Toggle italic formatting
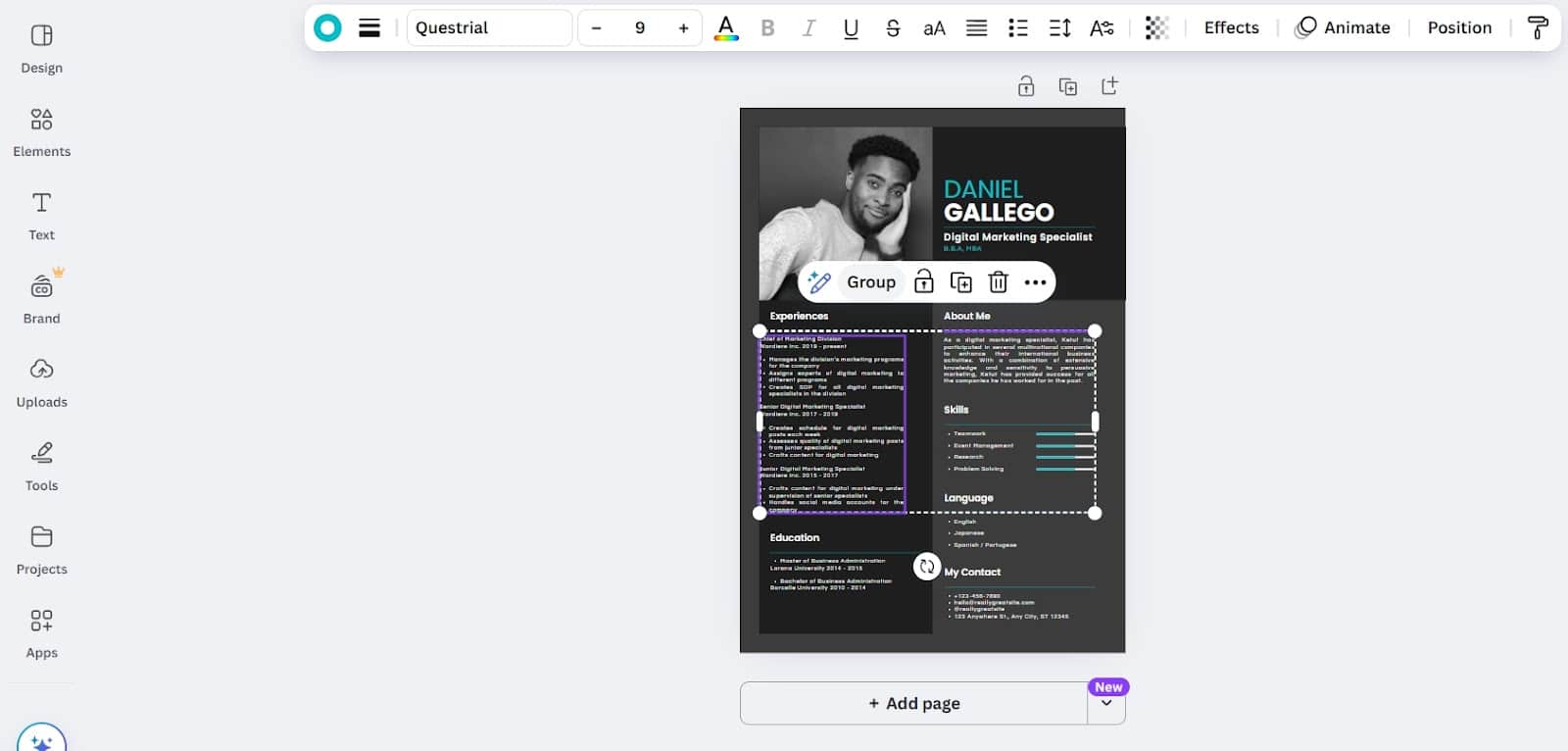 click(x=808, y=27)
